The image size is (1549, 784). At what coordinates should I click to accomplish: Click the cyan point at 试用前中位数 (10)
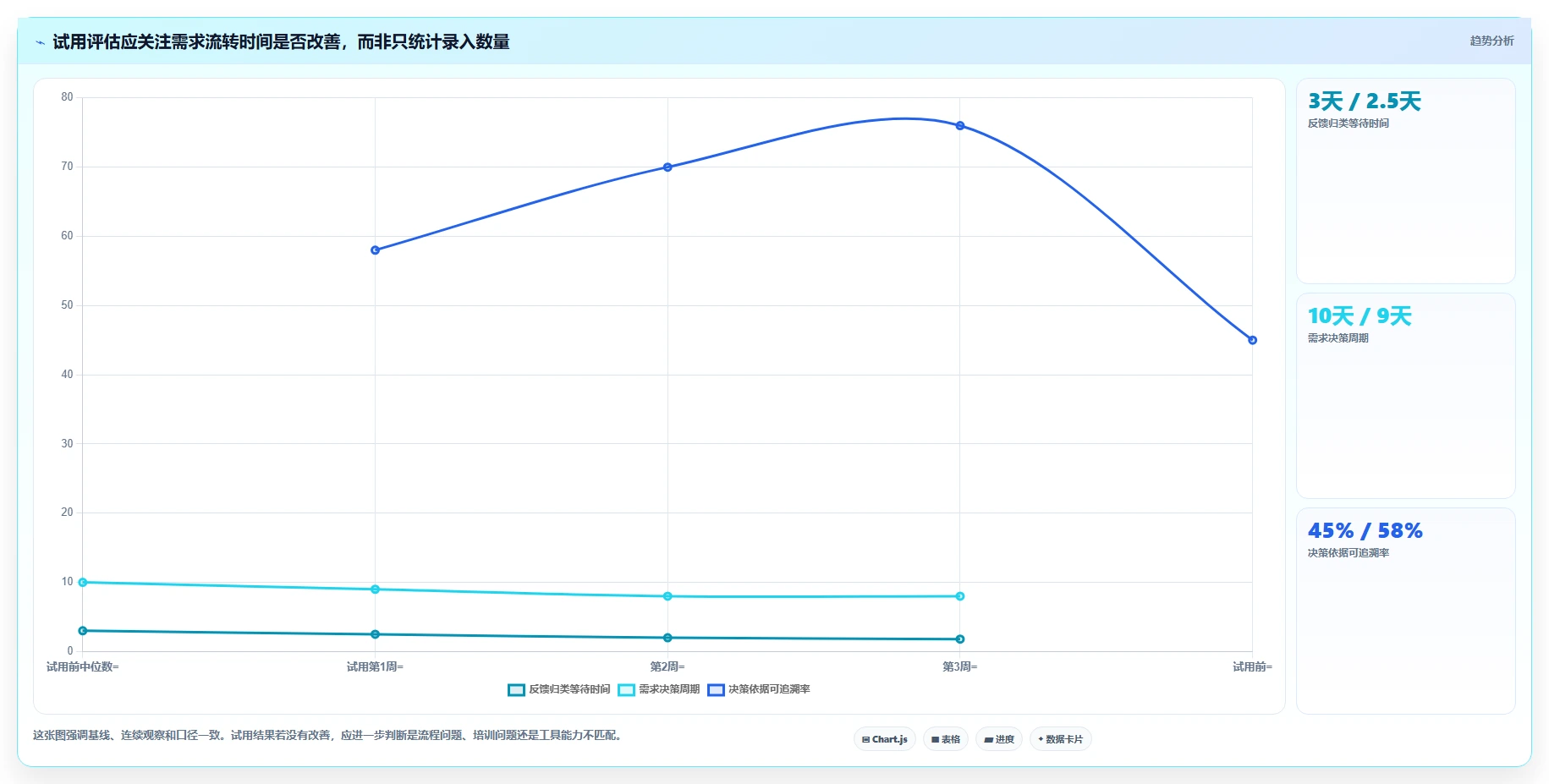83,582
